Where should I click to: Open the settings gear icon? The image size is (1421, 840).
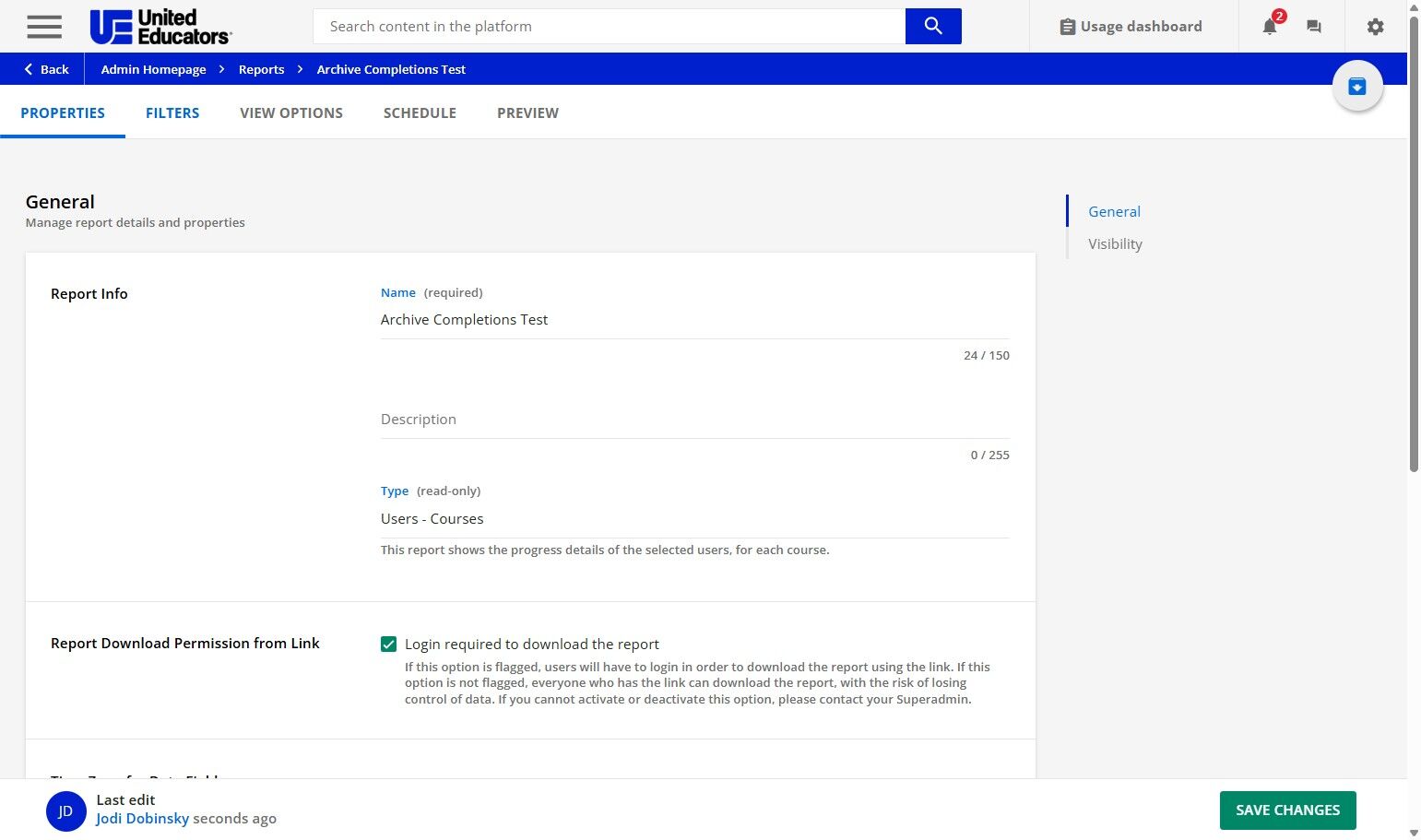click(1375, 27)
